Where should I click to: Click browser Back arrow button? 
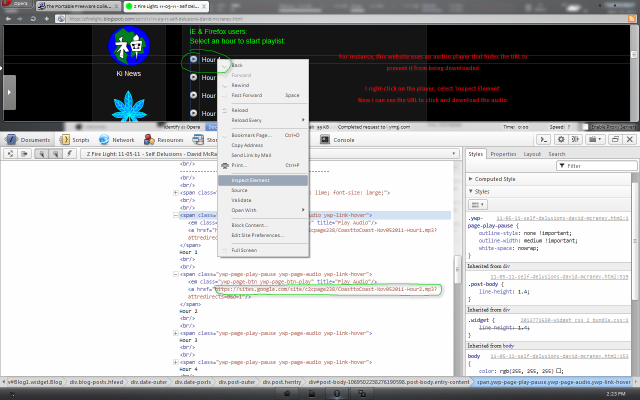8,19
